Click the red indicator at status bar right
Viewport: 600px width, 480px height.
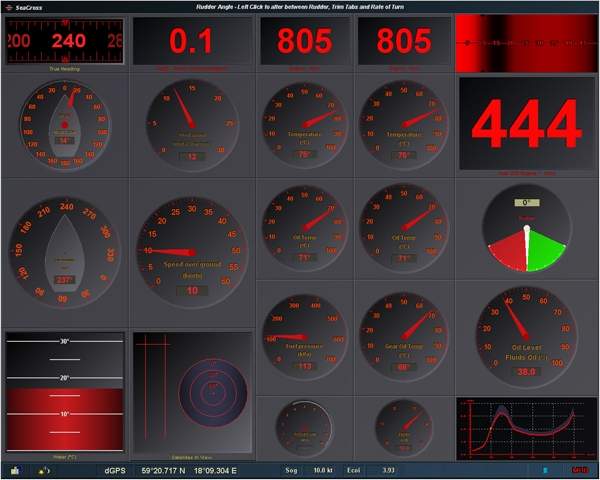[579, 469]
